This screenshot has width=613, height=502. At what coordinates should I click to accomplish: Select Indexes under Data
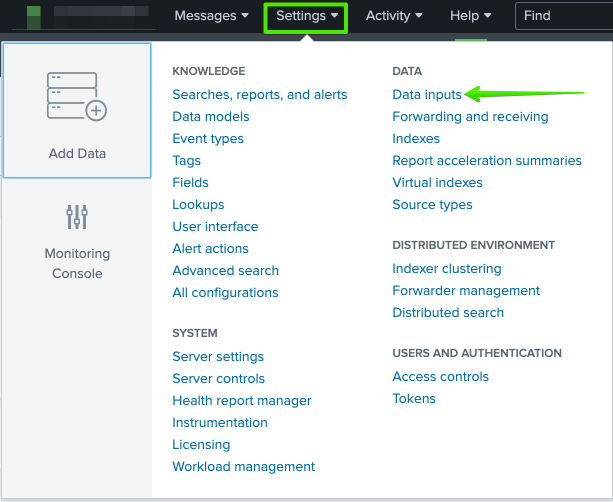[416, 138]
